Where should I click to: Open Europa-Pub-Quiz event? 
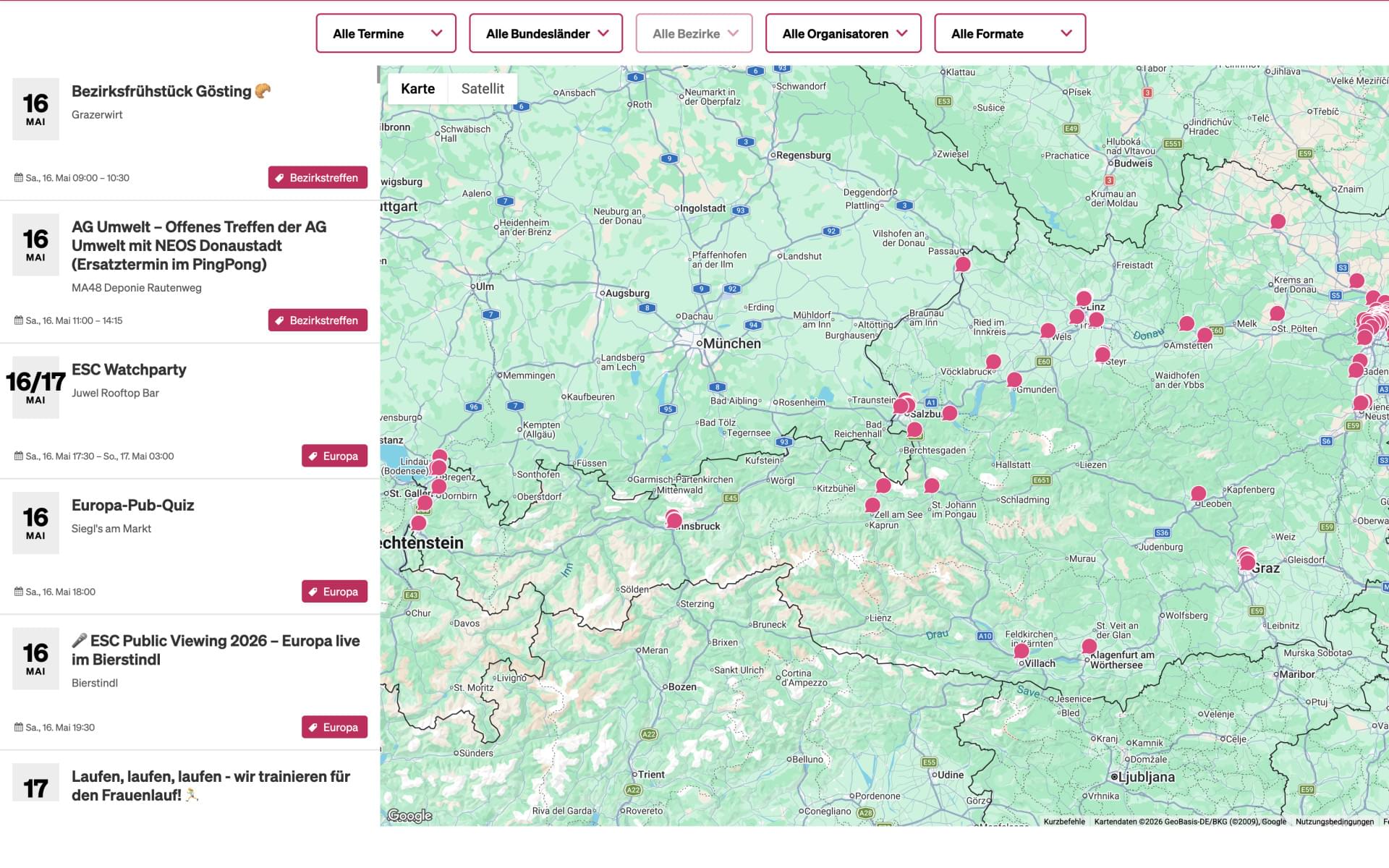(x=133, y=505)
